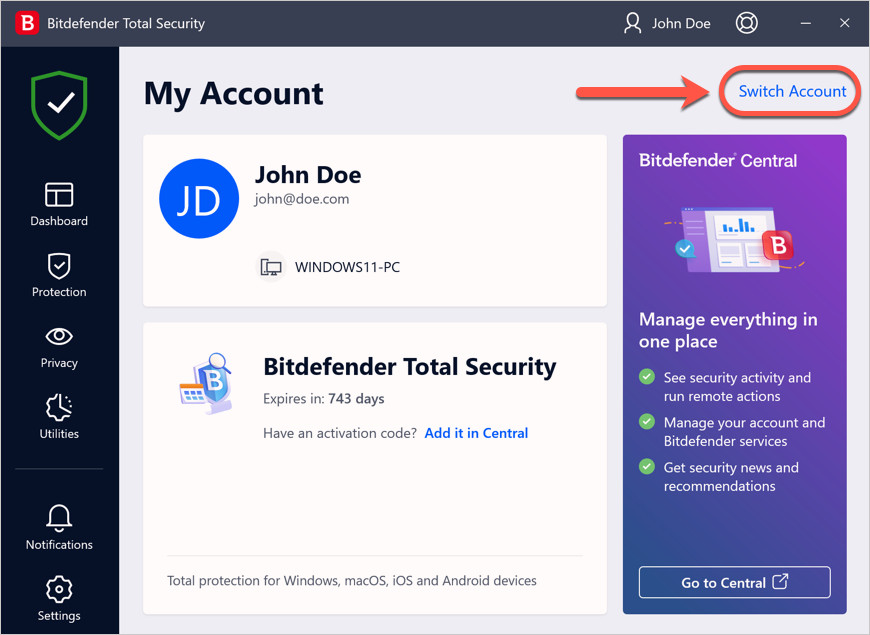Click the Bitdefender Total Security product icon

(207, 382)
